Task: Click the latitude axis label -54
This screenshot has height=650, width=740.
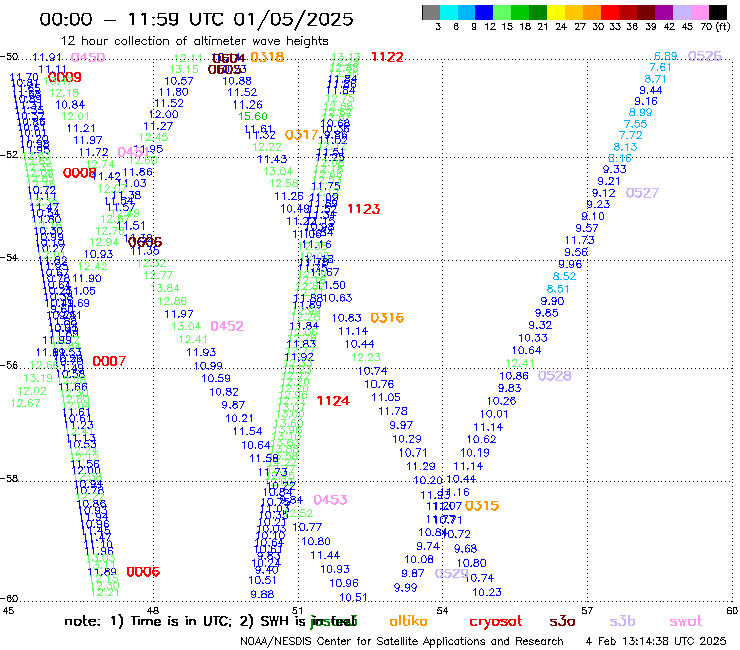Action: 9,257
